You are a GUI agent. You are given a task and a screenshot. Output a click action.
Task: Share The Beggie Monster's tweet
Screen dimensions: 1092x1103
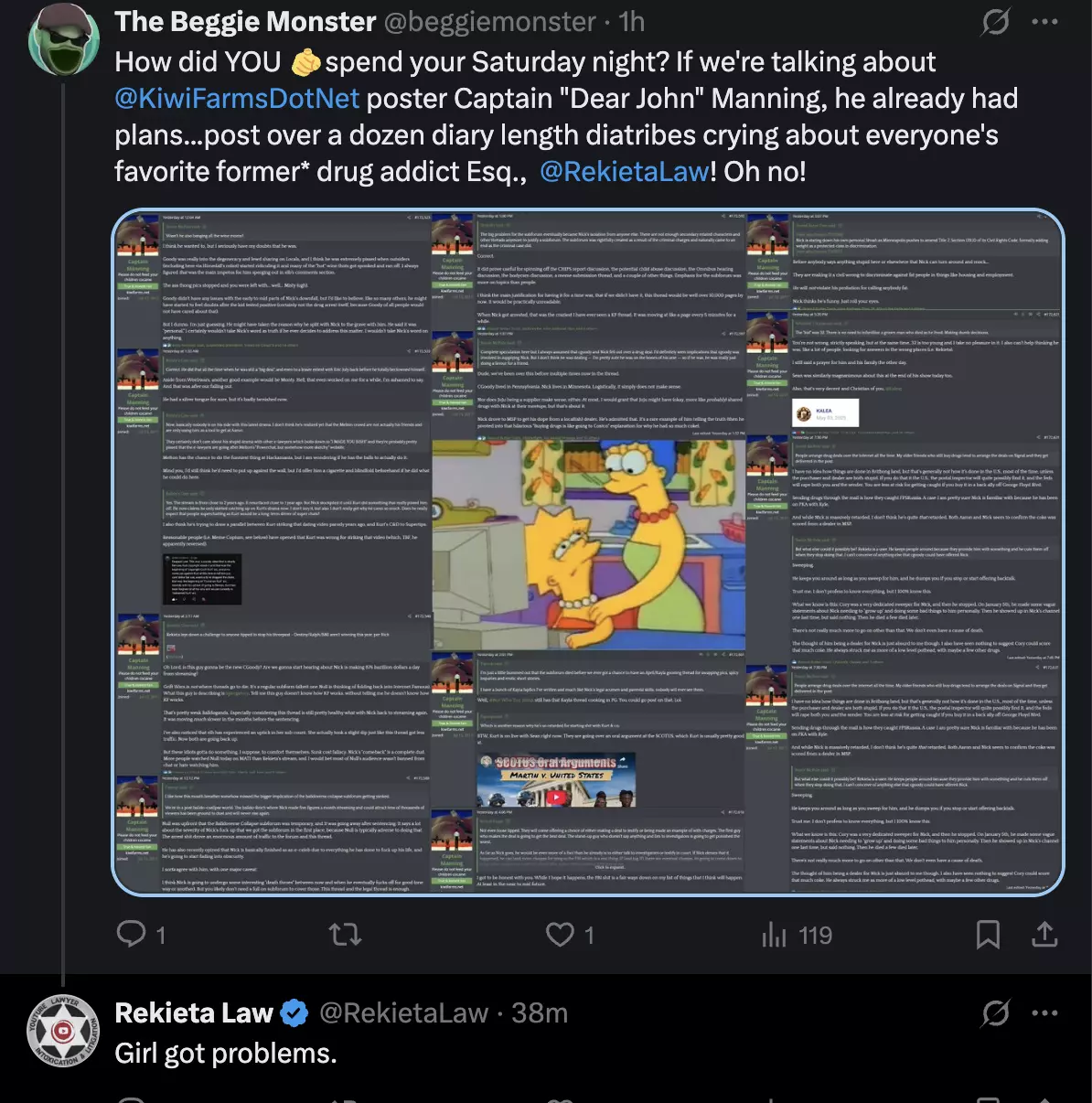click(x=1044, y=934)
